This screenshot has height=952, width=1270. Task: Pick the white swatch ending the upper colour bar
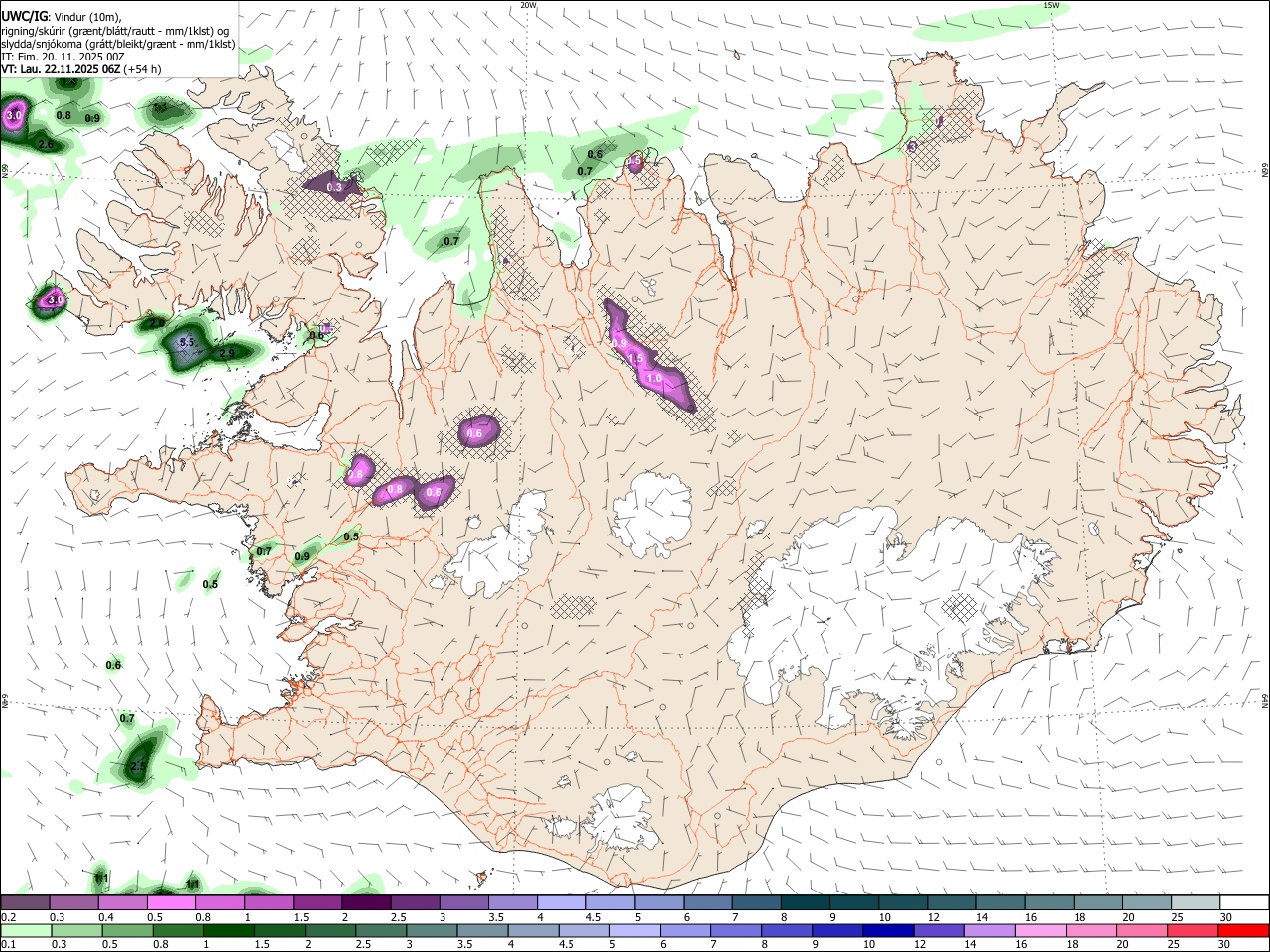(1244, 902)
